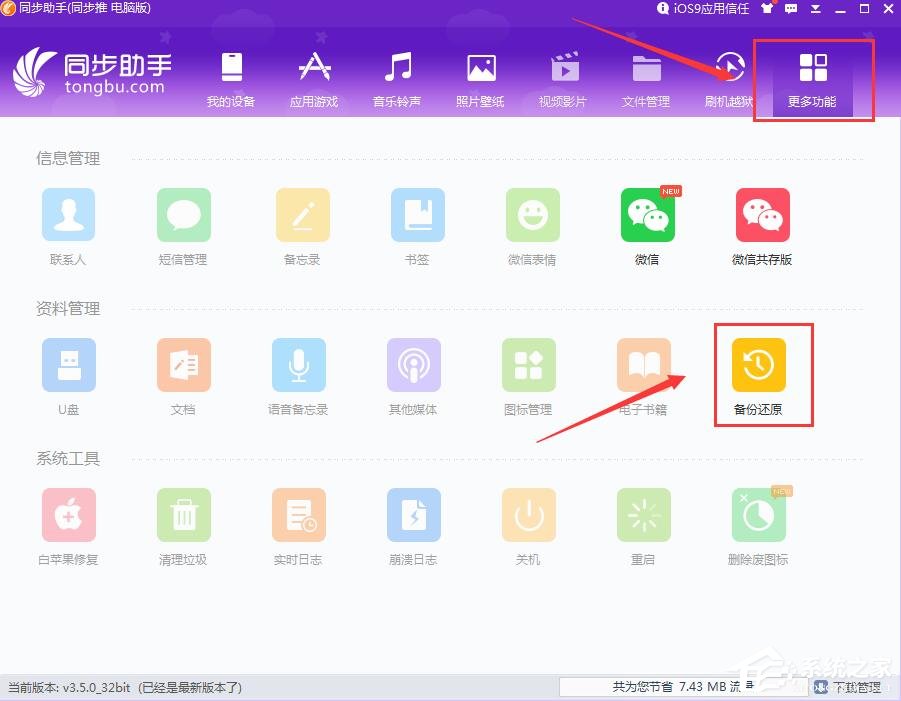Open the U盘 USB disk tool
This screenshot has height=701, width=901.
pyautogui.click(x=68, y=365)
